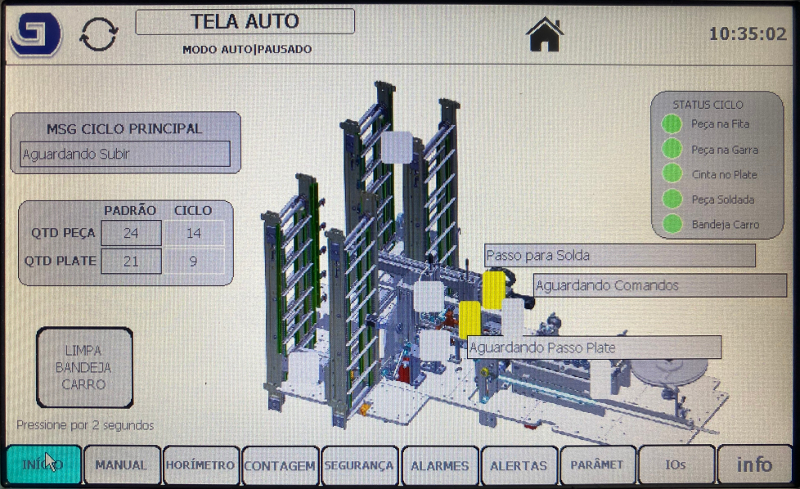Image resolution: width=800 pixels, height=489 pixels.
Task: Click the clock showing 10:35:02
Action: coord(748,34)
